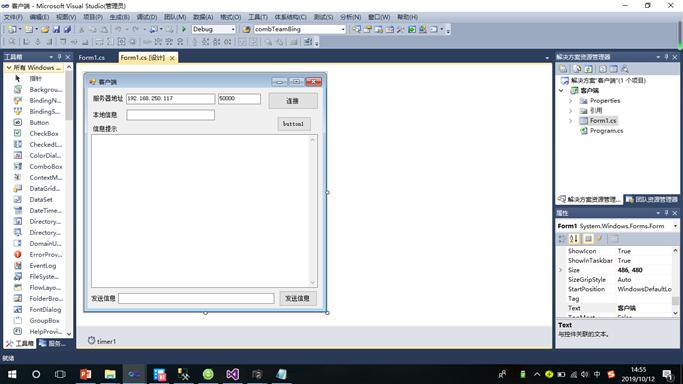The height and width of the screenshot is (384, 683).
Task: Switch properties to categorized view
Action: point(562,239)
